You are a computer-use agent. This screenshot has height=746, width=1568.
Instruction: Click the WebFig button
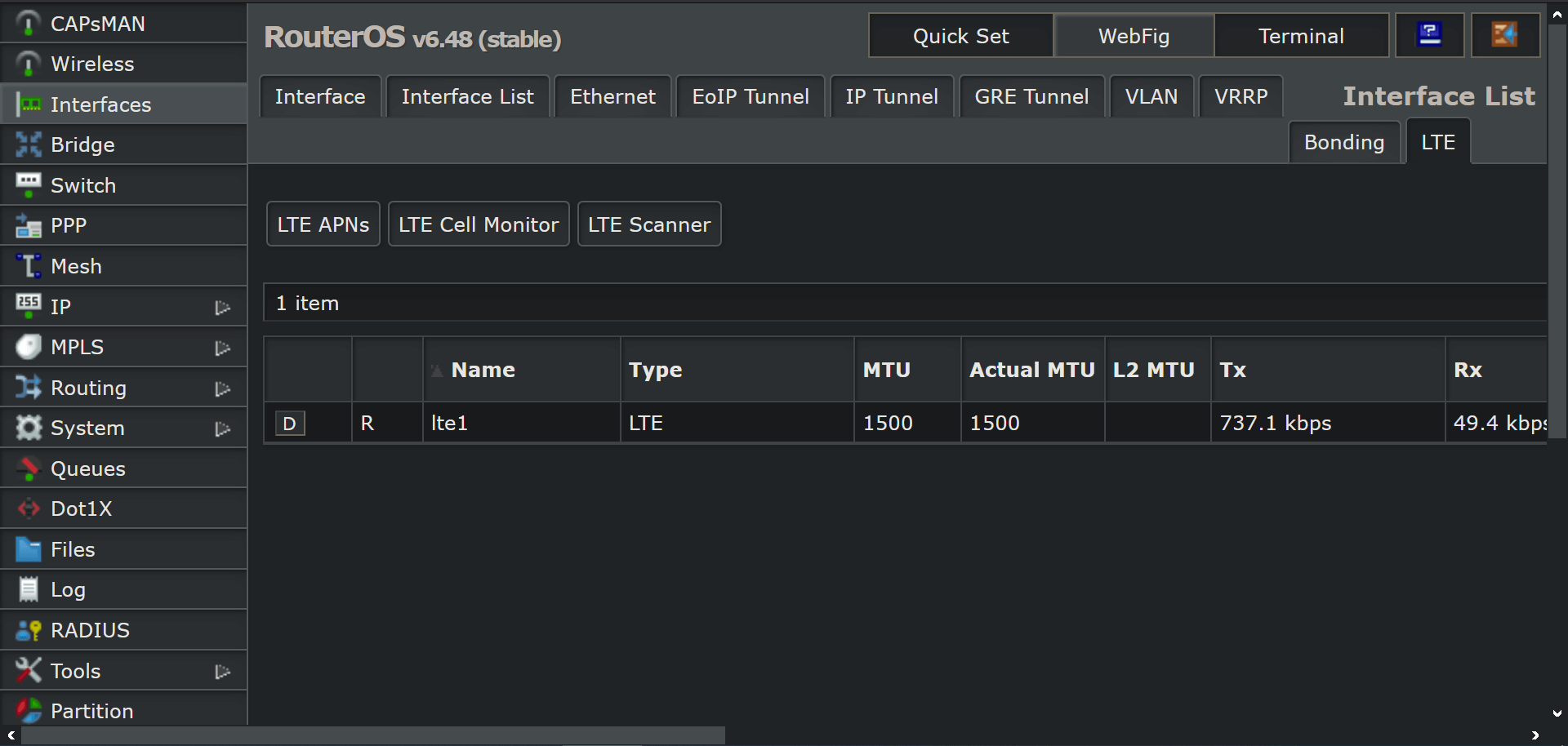point(1134,36)
